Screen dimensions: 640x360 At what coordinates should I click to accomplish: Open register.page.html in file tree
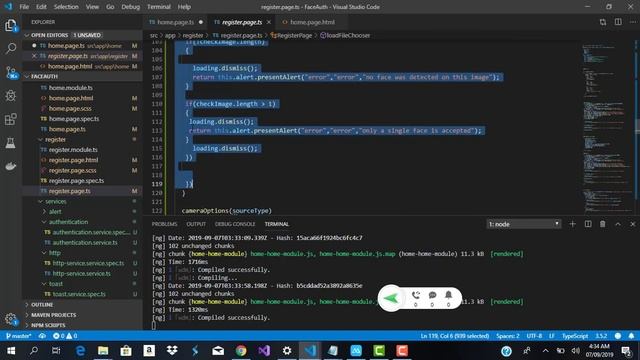(x=73, y=160)
